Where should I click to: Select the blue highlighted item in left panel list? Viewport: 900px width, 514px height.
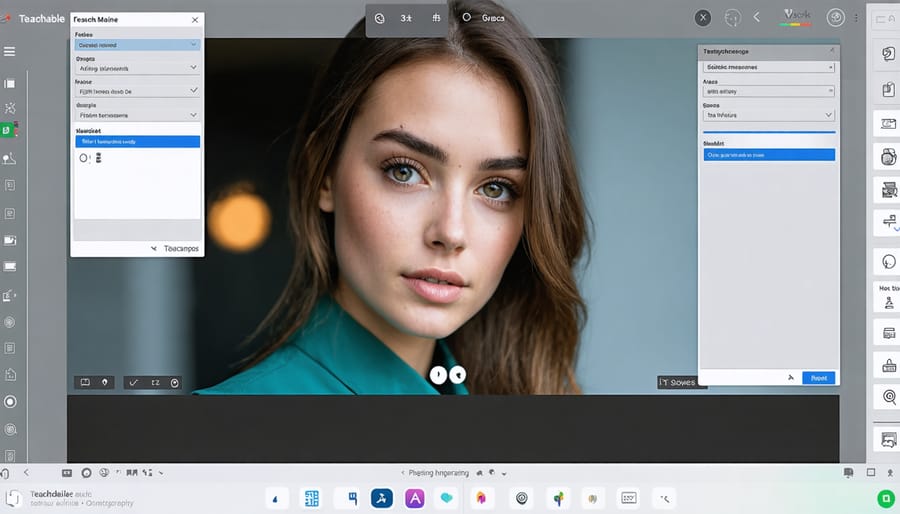137,142
